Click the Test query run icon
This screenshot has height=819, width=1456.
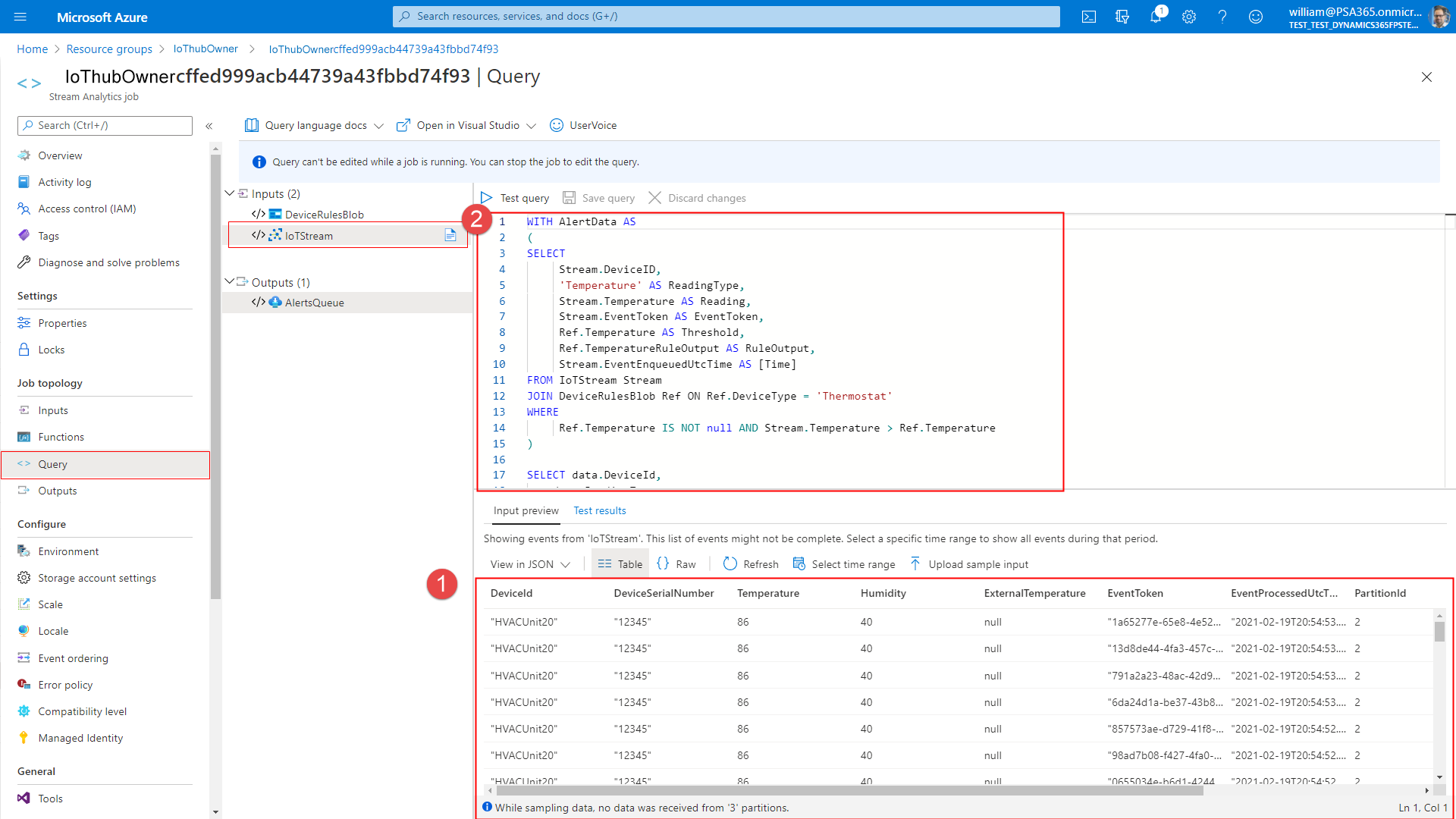tap(487, 197)
